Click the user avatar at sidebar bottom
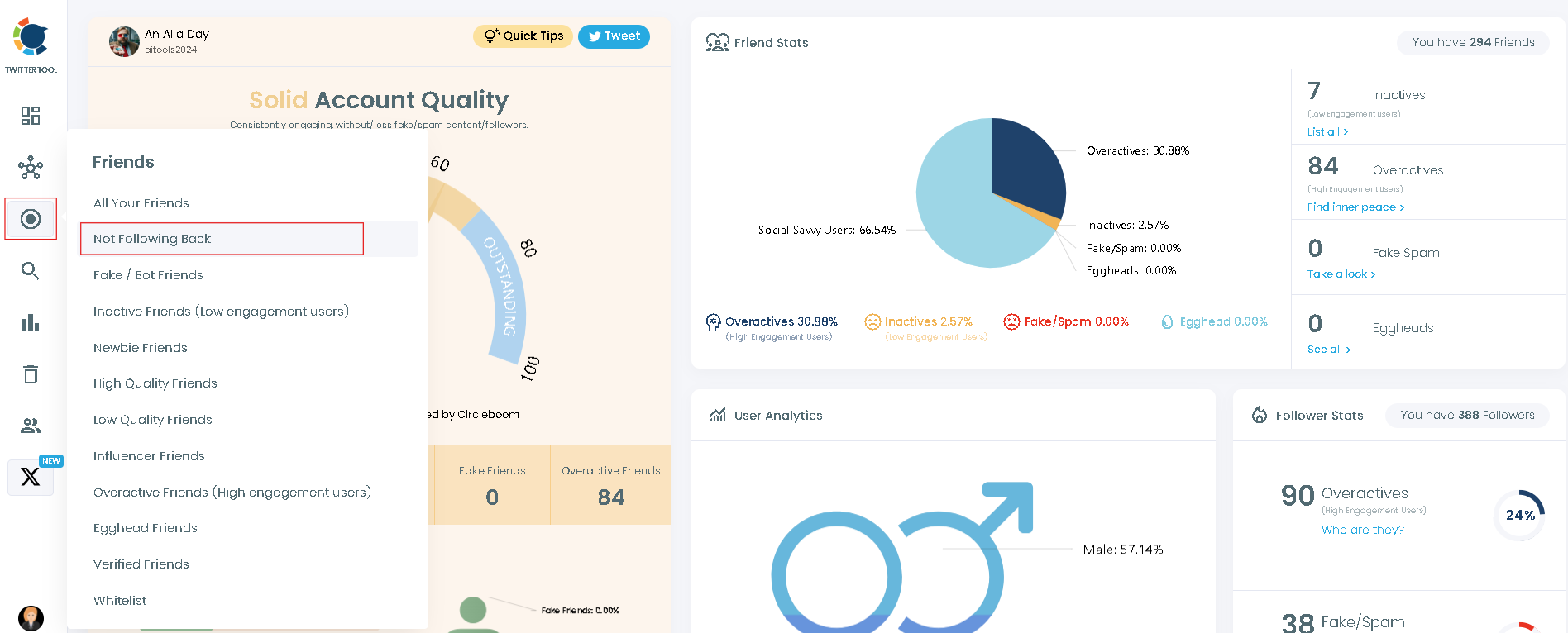This screenshot has height=633, width=1568. click(31, 618)
